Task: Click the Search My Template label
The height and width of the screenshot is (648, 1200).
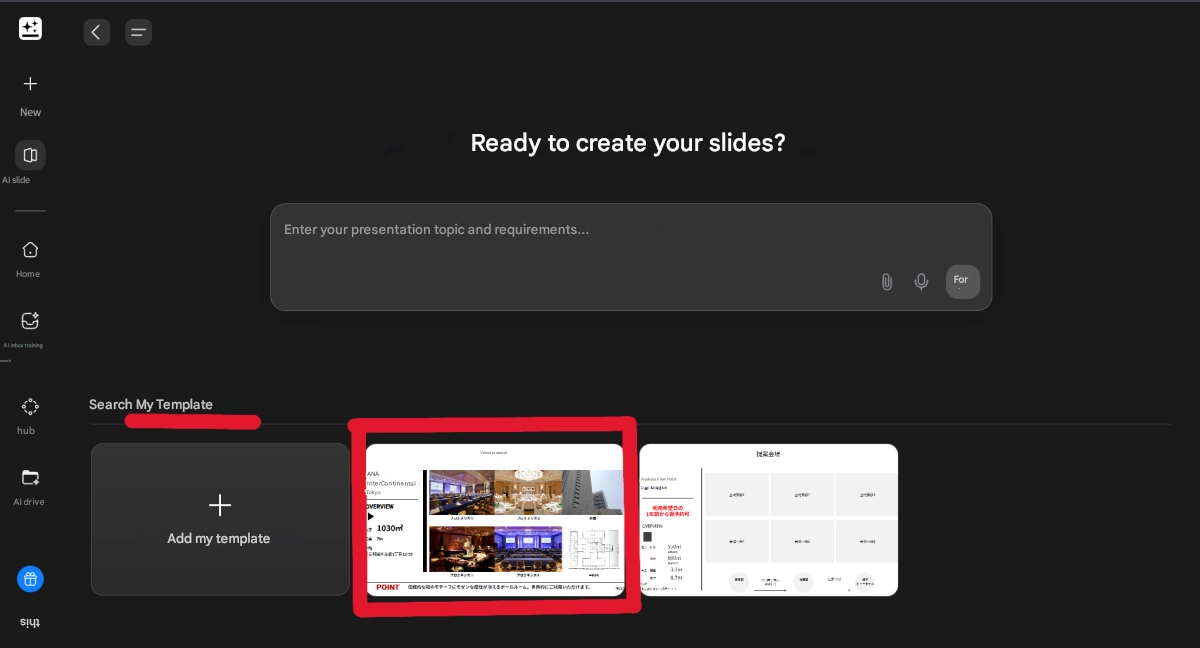Action: pyautogui.click(x=151, y=404)
